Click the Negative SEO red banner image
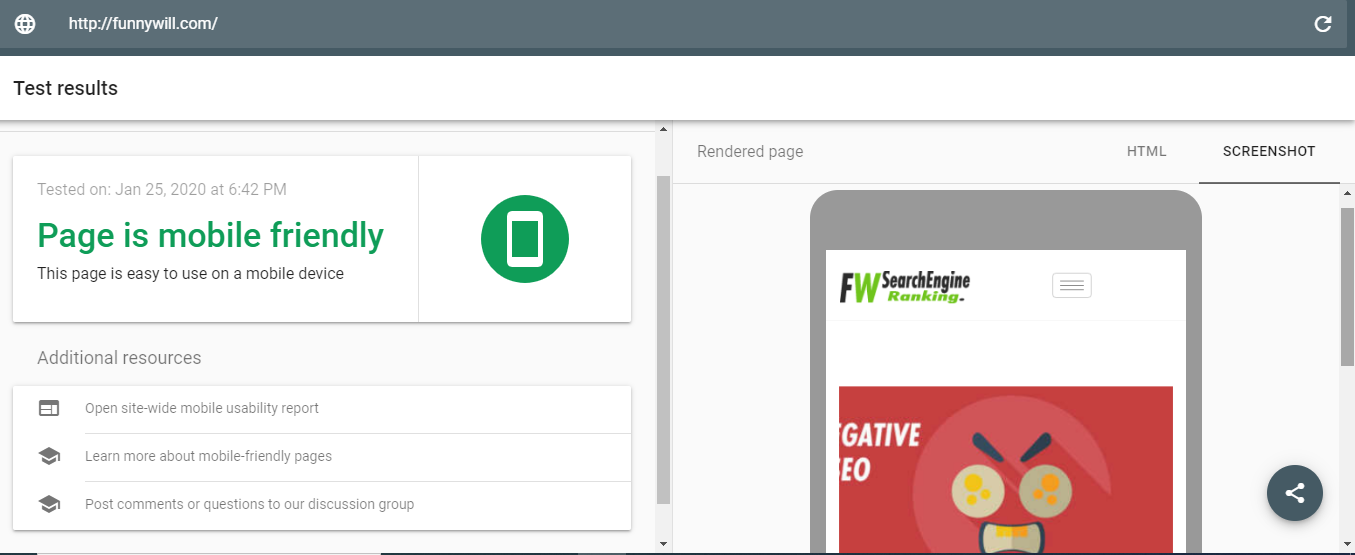 coord(1006,470)
